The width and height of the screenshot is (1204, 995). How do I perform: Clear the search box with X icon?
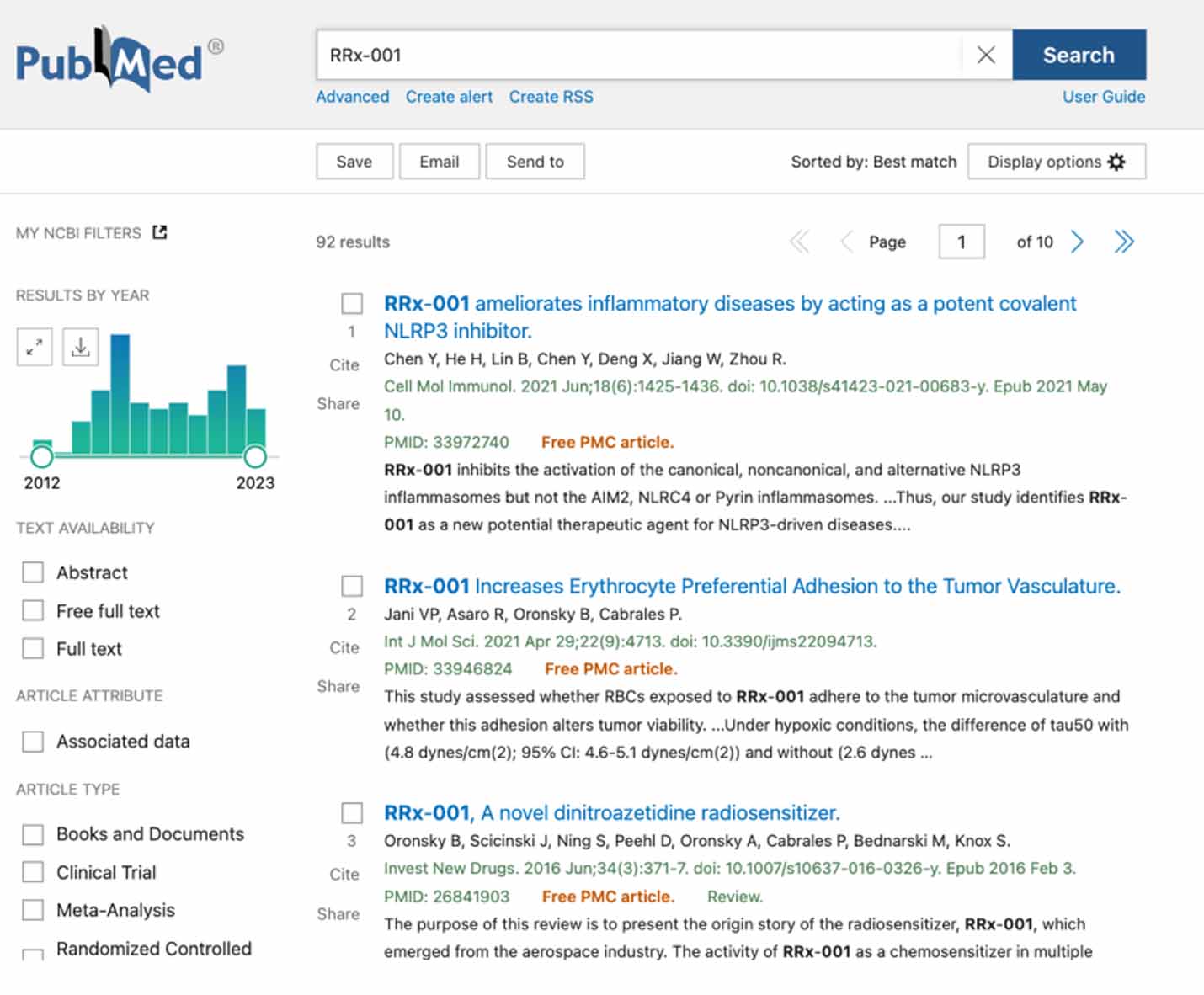pyautogui.click(x=986, y=56)
